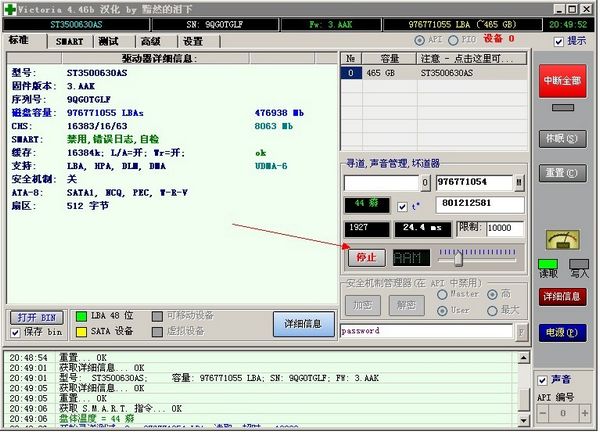Viewport: 600px width, 432px height.
Task: Click the green 读取 (Read) indicator
Action: coord(548,265)
